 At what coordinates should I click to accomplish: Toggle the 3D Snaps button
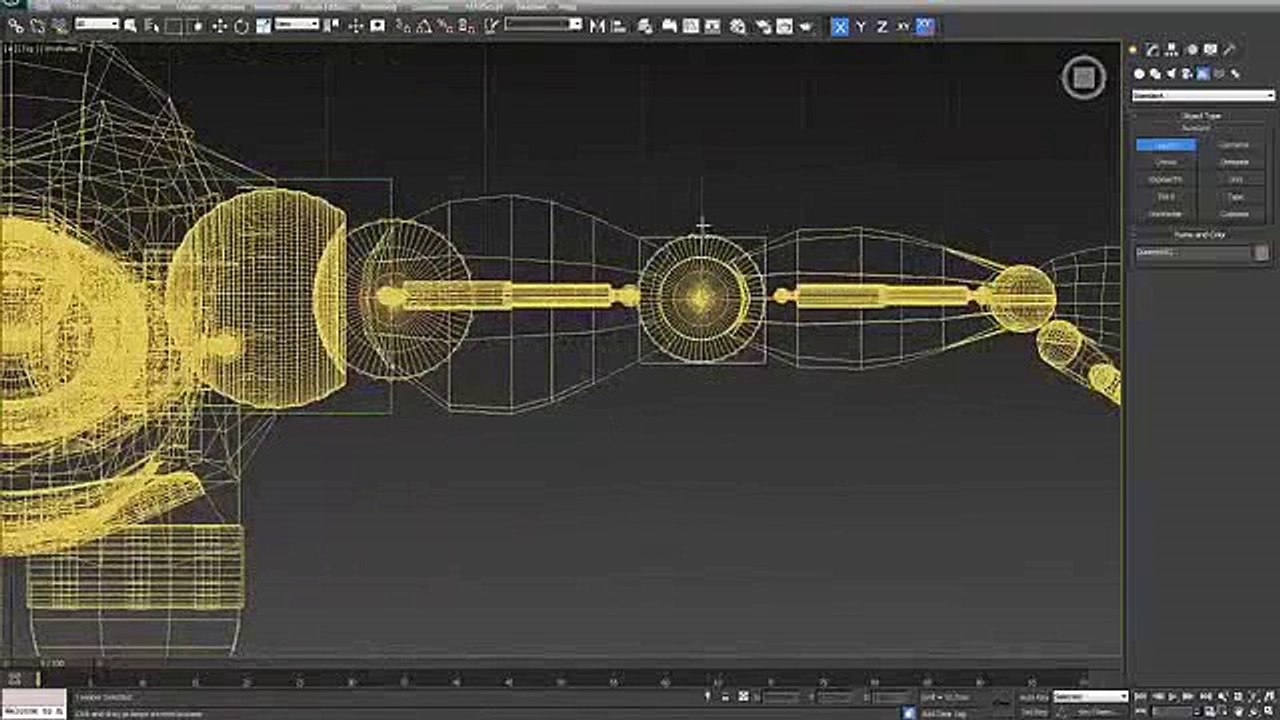401,27
